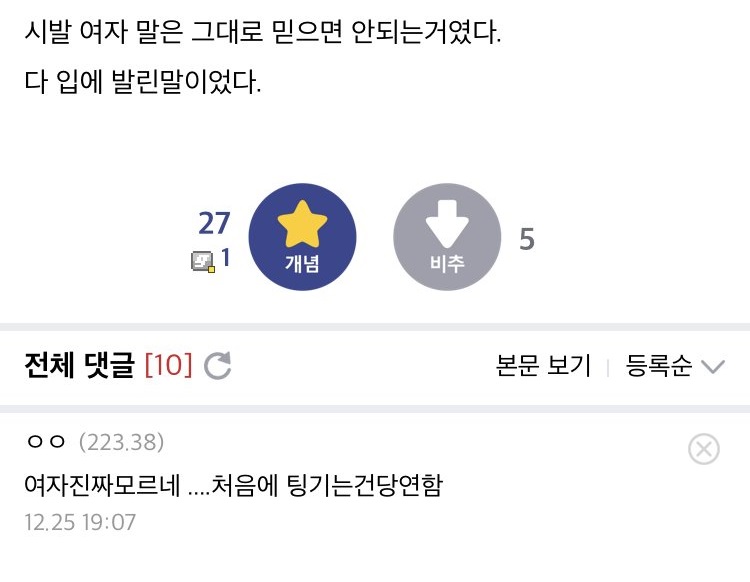Image resolution: width=750 pixels, height=582 pixels.
Task: Open the commenter nickname ㅇㅇ
Action: [46, 442]
